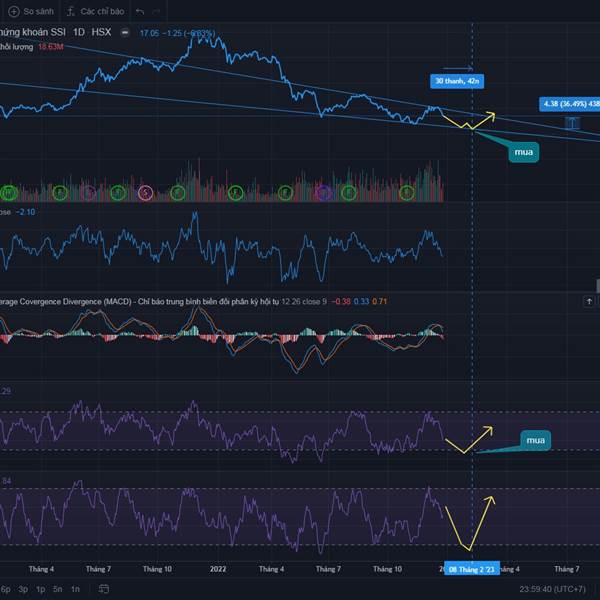Switch to the 3p time range

23,589
